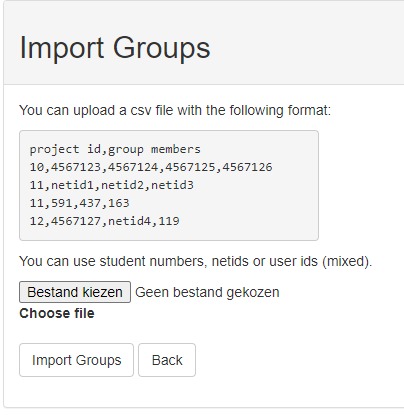Click the 'Bestand kiezen' file chooser button
The image size is (404, 415).
coord(75,292)
